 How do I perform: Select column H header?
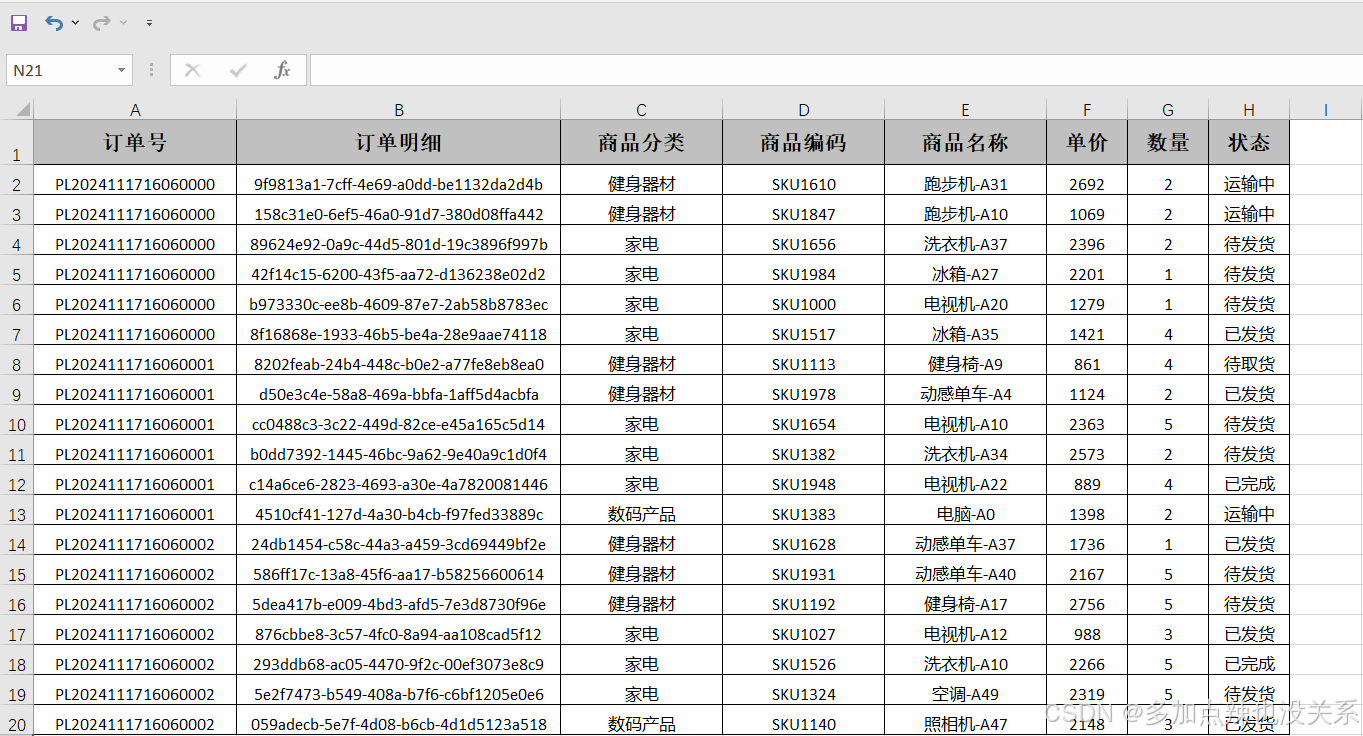point(1249,110)
